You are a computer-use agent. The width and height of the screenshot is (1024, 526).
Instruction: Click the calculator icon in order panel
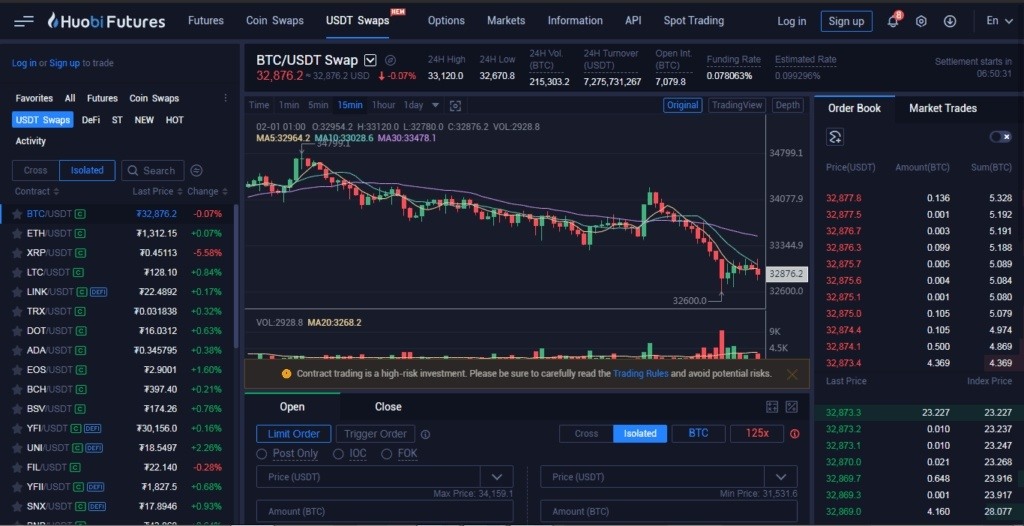[x=772, y=407]
